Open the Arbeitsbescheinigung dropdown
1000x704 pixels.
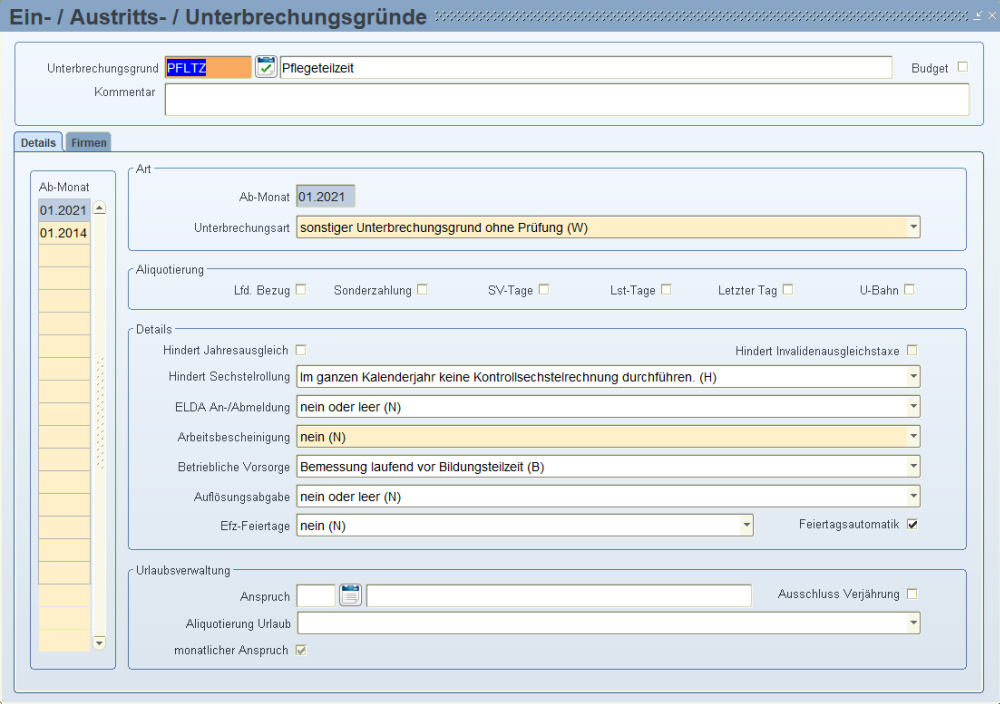point(913,437)
